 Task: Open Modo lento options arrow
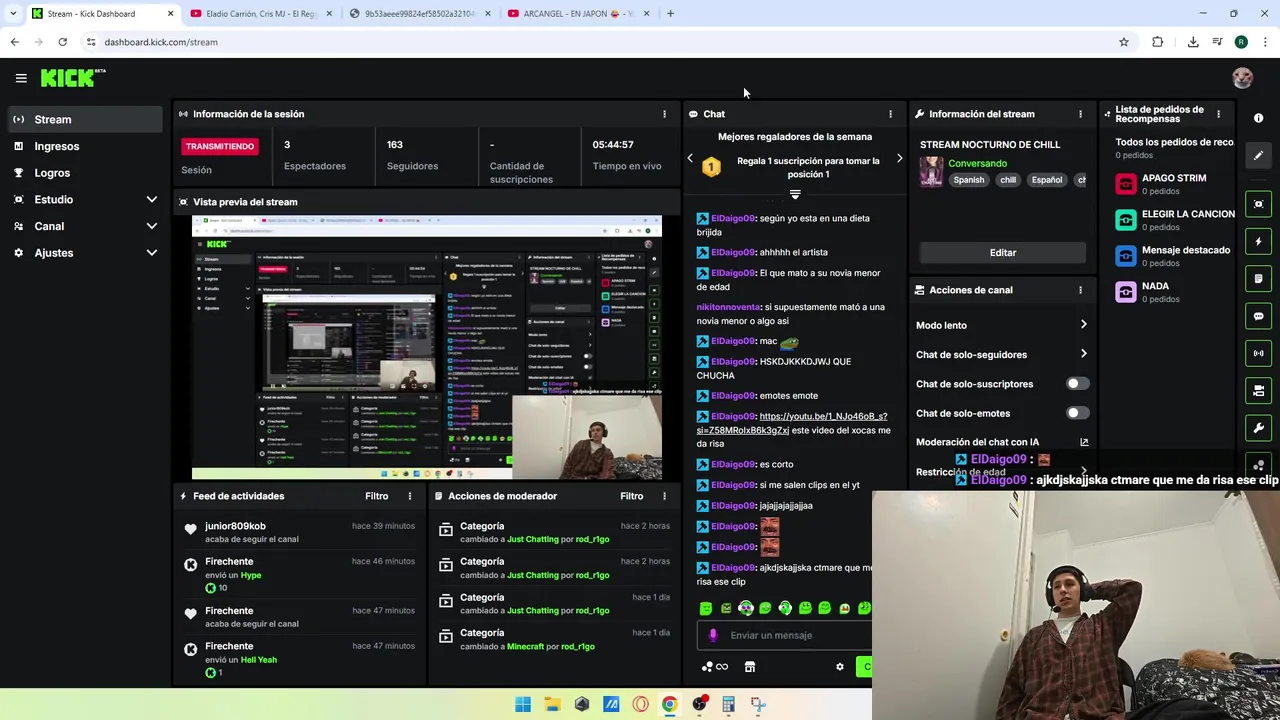[x=1083, y=325]
